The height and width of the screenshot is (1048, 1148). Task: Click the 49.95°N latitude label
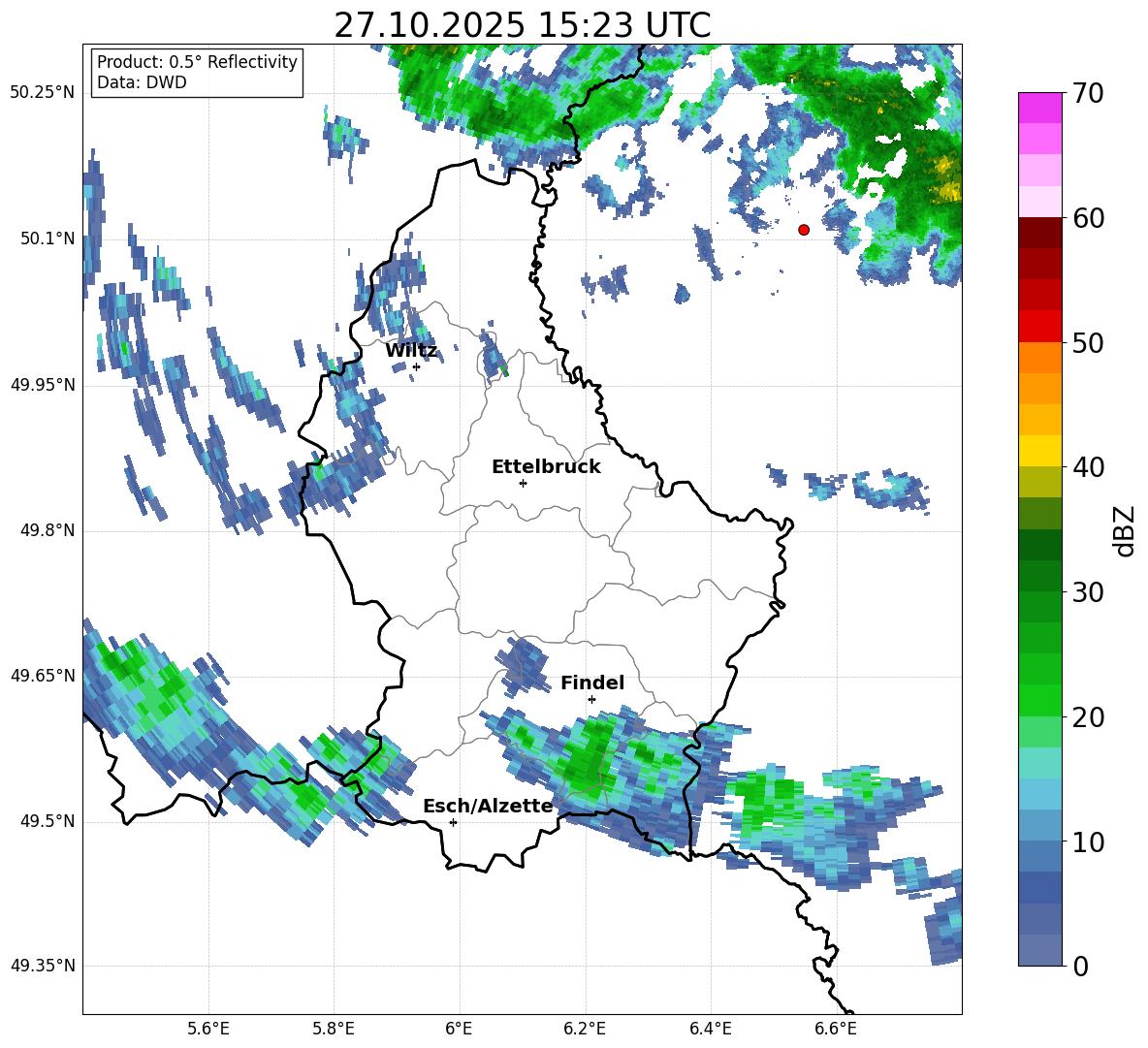(x=43, y=385)
